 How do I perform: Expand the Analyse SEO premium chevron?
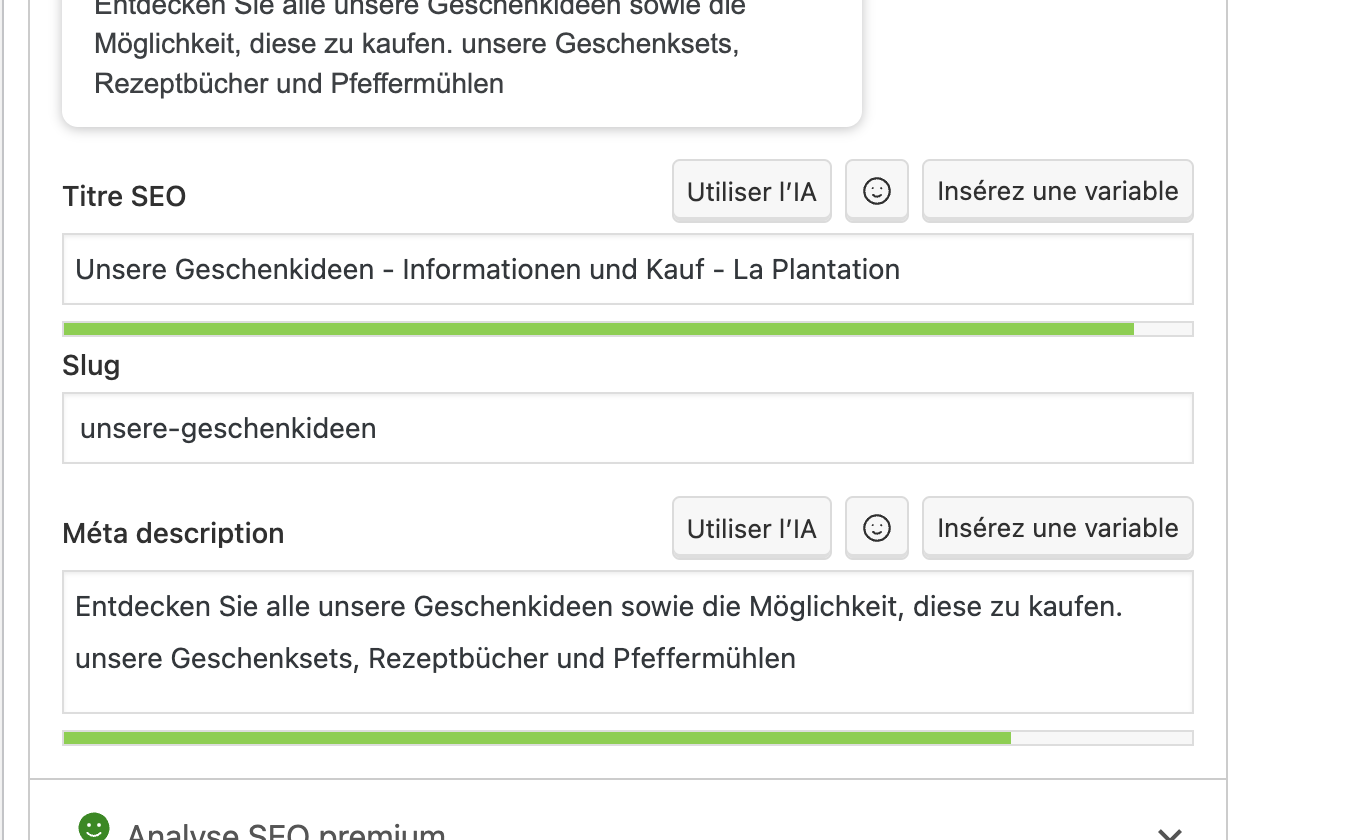pyautogui.click(x=1169, y=832)
